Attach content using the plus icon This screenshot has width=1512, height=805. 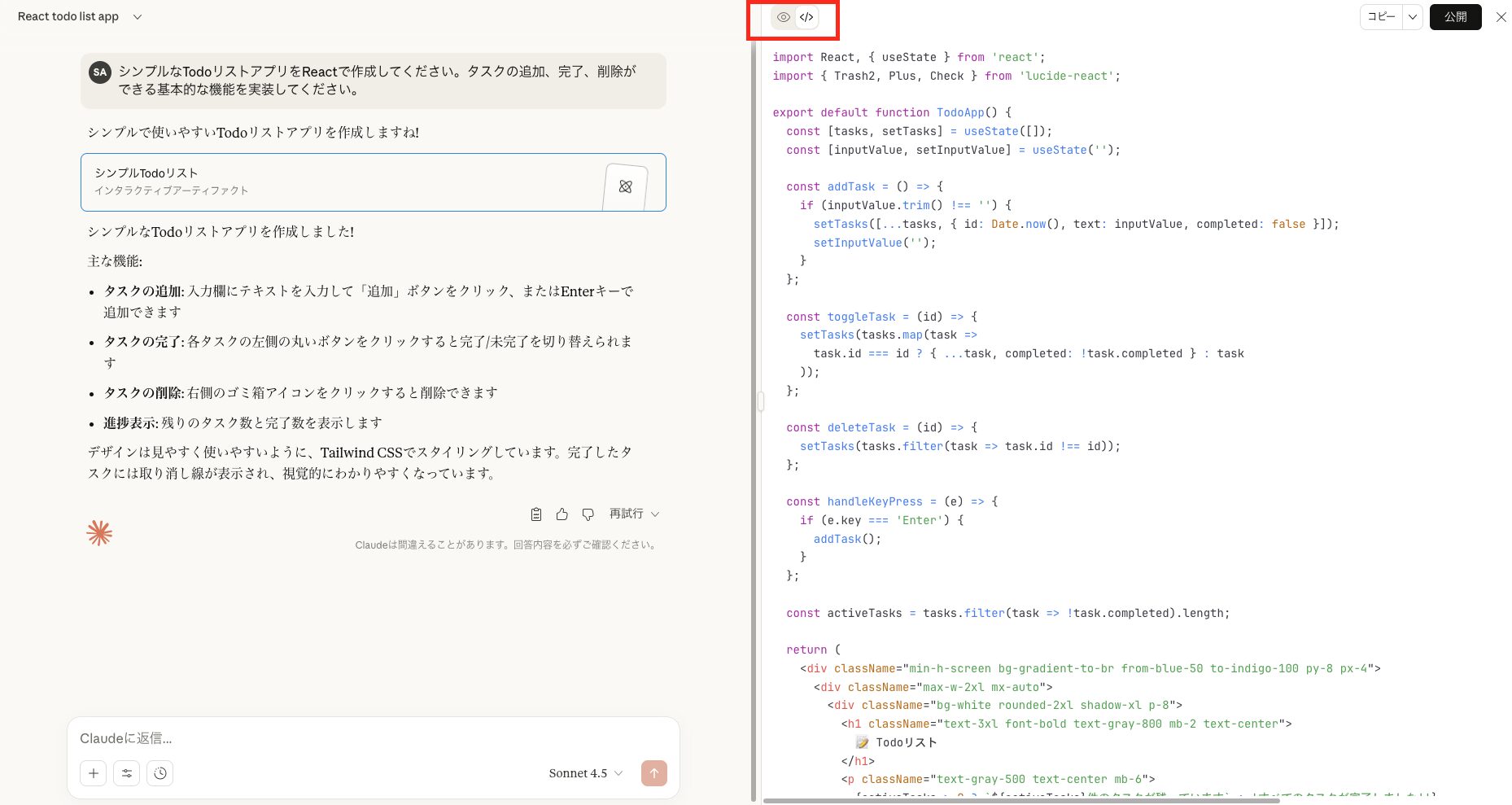pyautogui.click(x=93, y=773)
